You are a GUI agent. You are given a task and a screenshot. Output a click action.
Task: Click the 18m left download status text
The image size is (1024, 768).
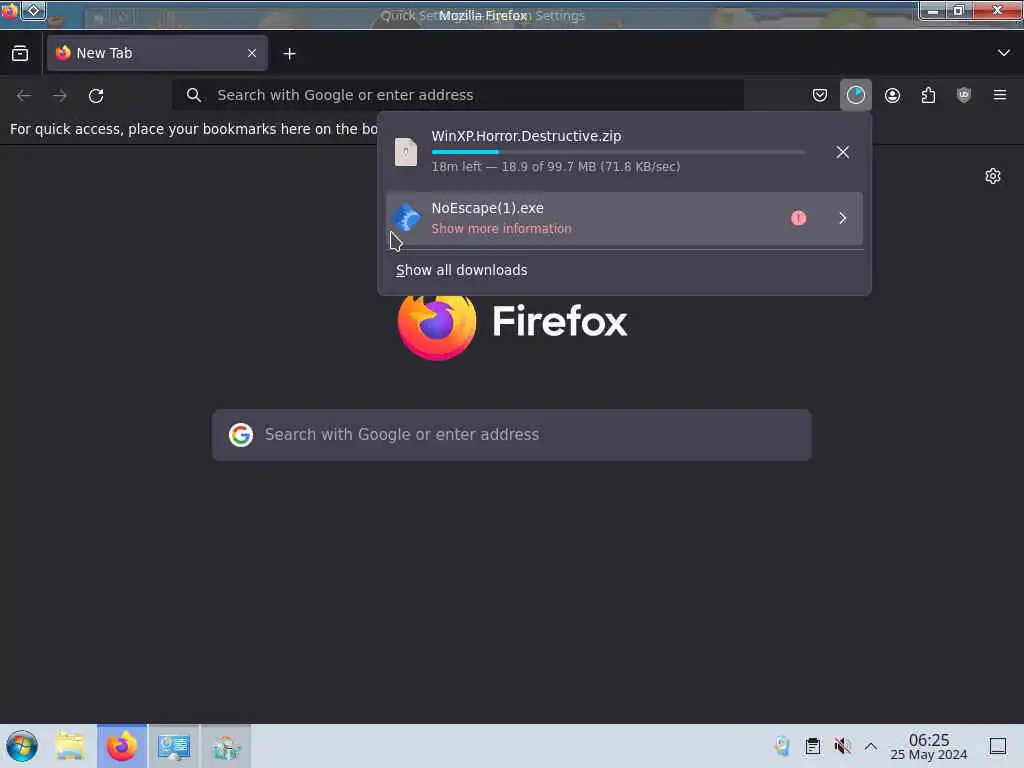(556, 167)
